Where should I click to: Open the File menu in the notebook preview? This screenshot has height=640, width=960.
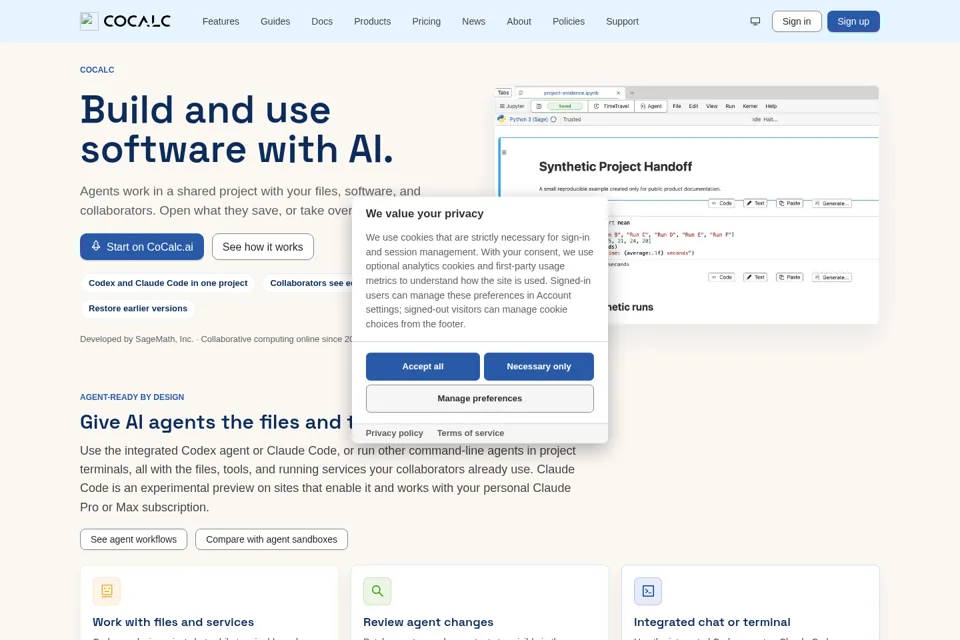pos(677,106)
